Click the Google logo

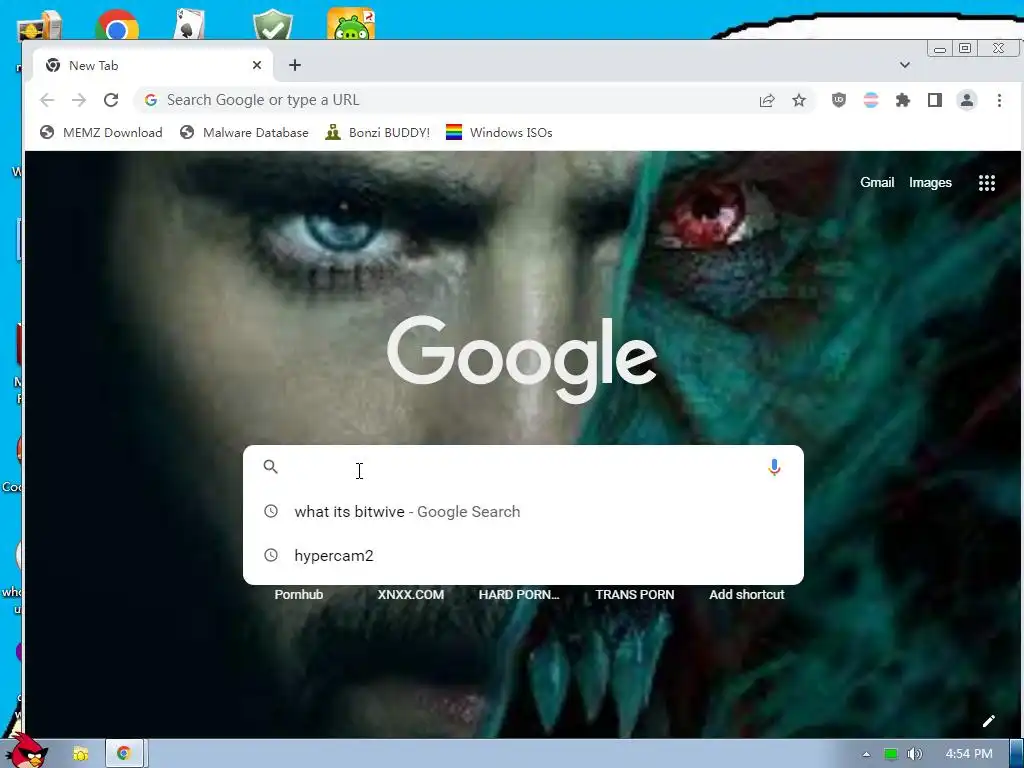(x=522, y=359)
